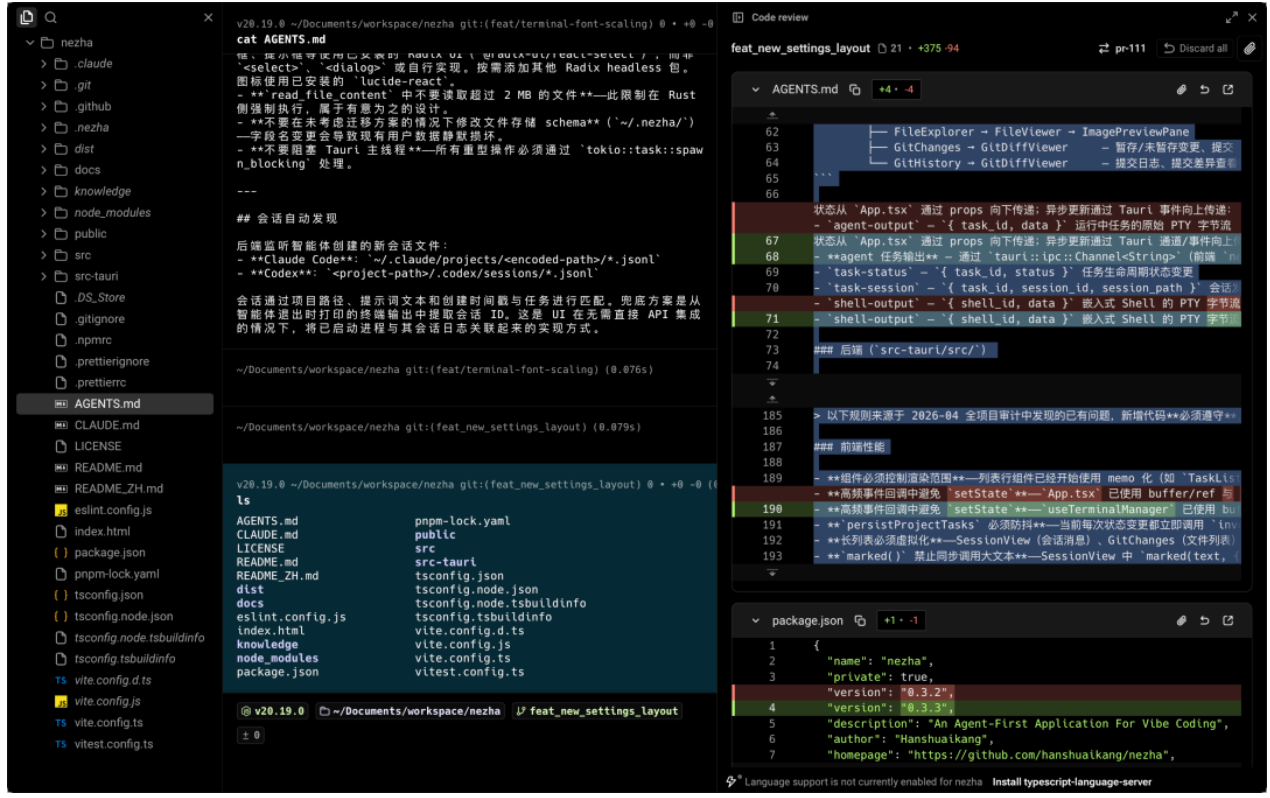Collapse the nezha root folder
Image resolution: width=1270 pixels, height=798 pixels.
28,42
